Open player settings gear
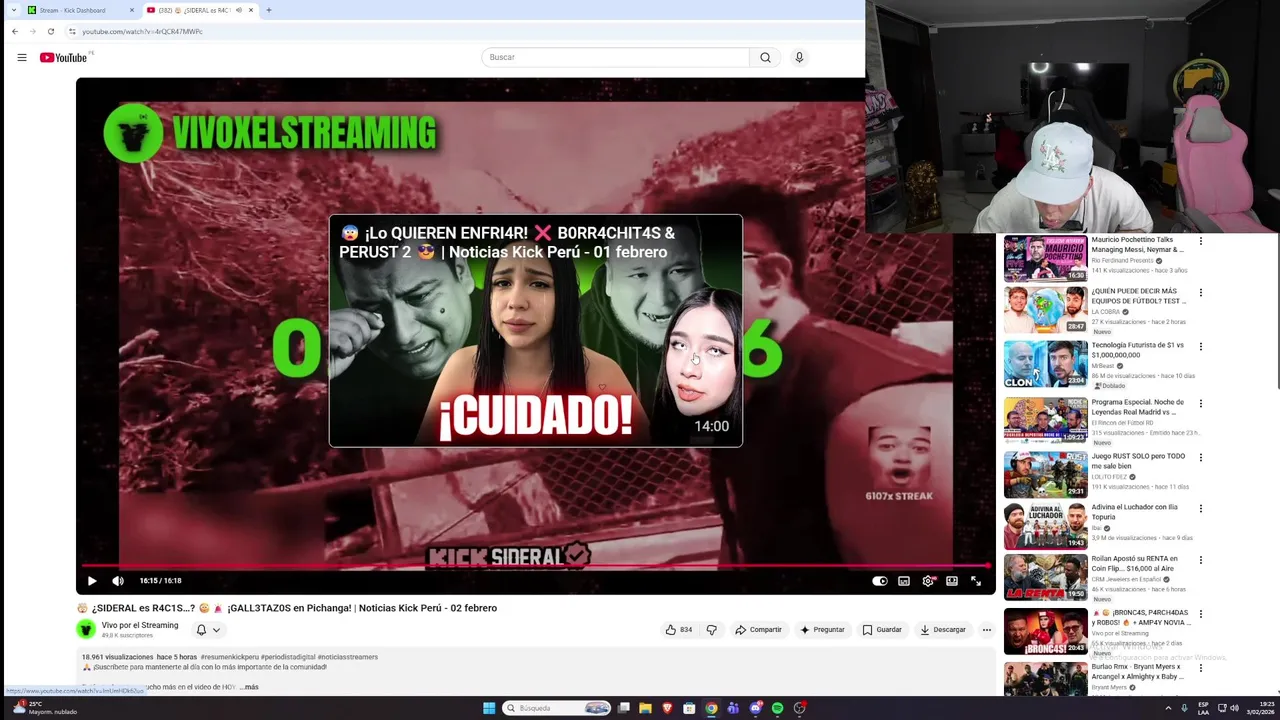The width and height of the screenshot is (1280, 720). click(928, 581)
